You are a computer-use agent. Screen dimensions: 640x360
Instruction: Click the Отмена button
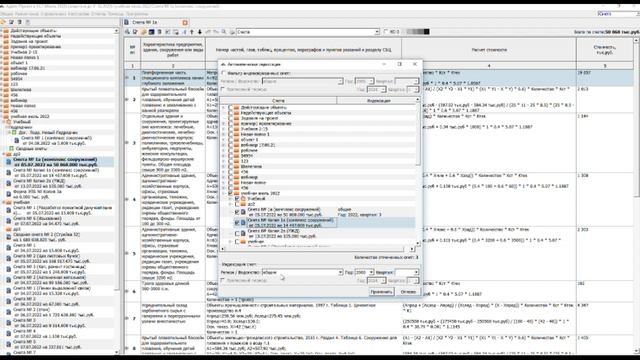408,292
